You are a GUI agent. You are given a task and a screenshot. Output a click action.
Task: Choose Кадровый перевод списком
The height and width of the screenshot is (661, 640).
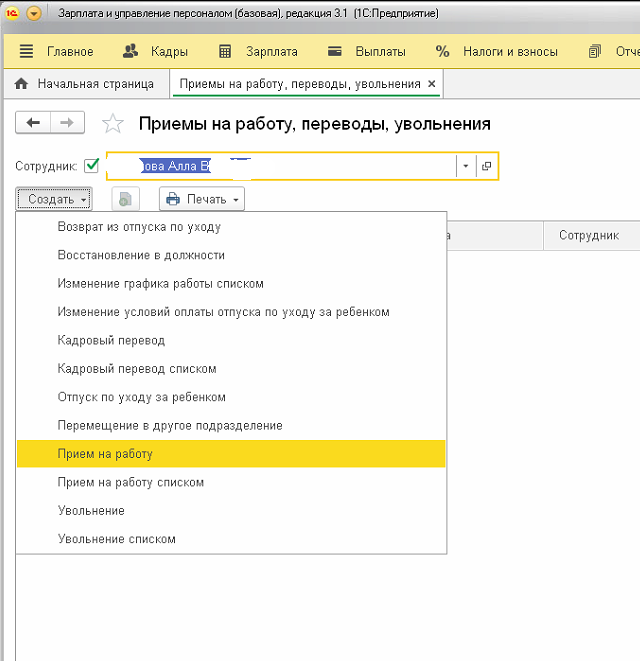[231, 368]
